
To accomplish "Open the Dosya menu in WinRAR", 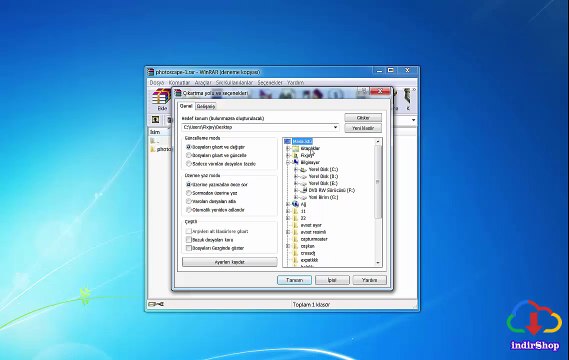I will click(x=157, y=83).
